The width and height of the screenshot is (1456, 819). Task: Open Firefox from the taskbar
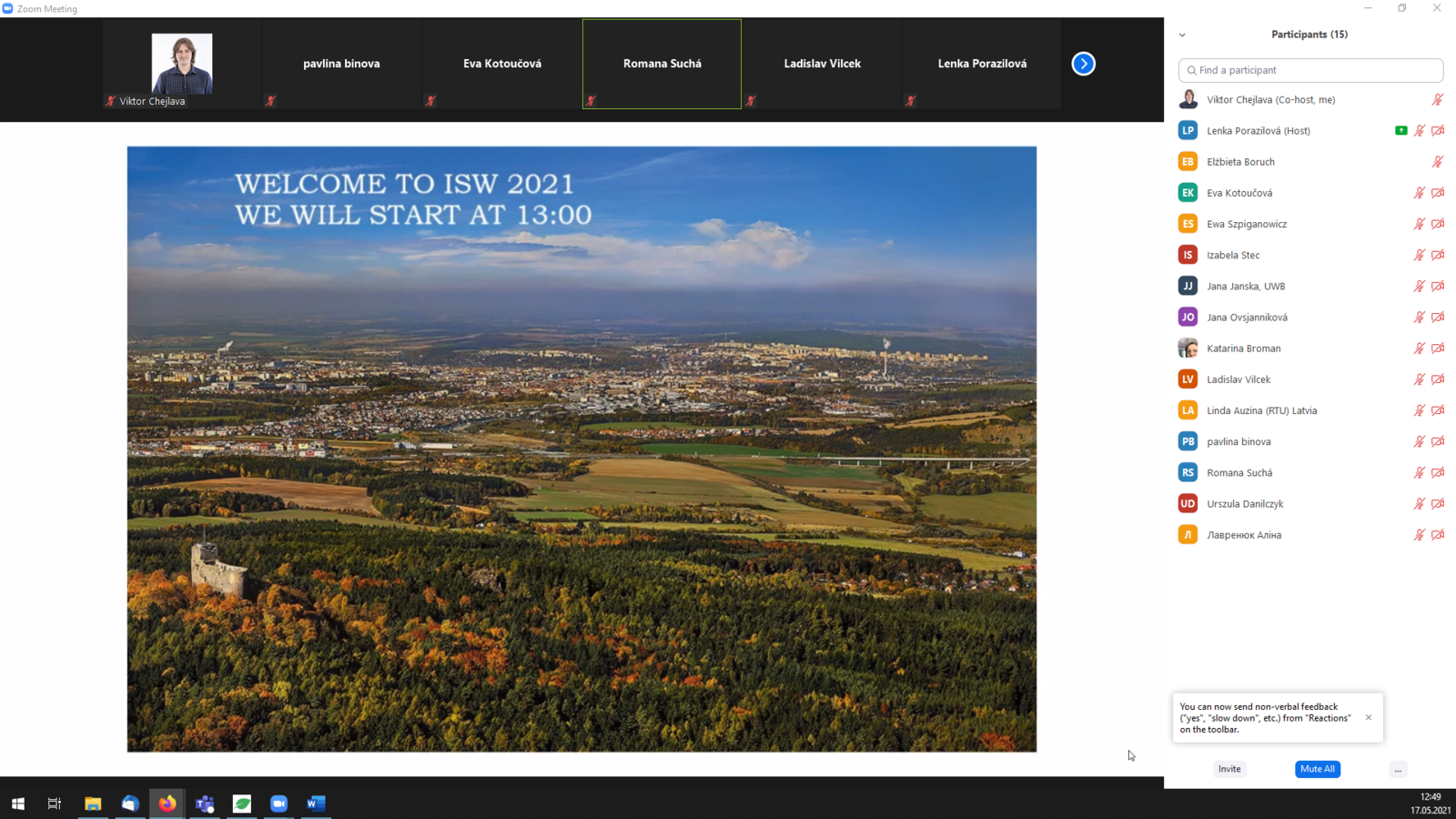(167, 804)
